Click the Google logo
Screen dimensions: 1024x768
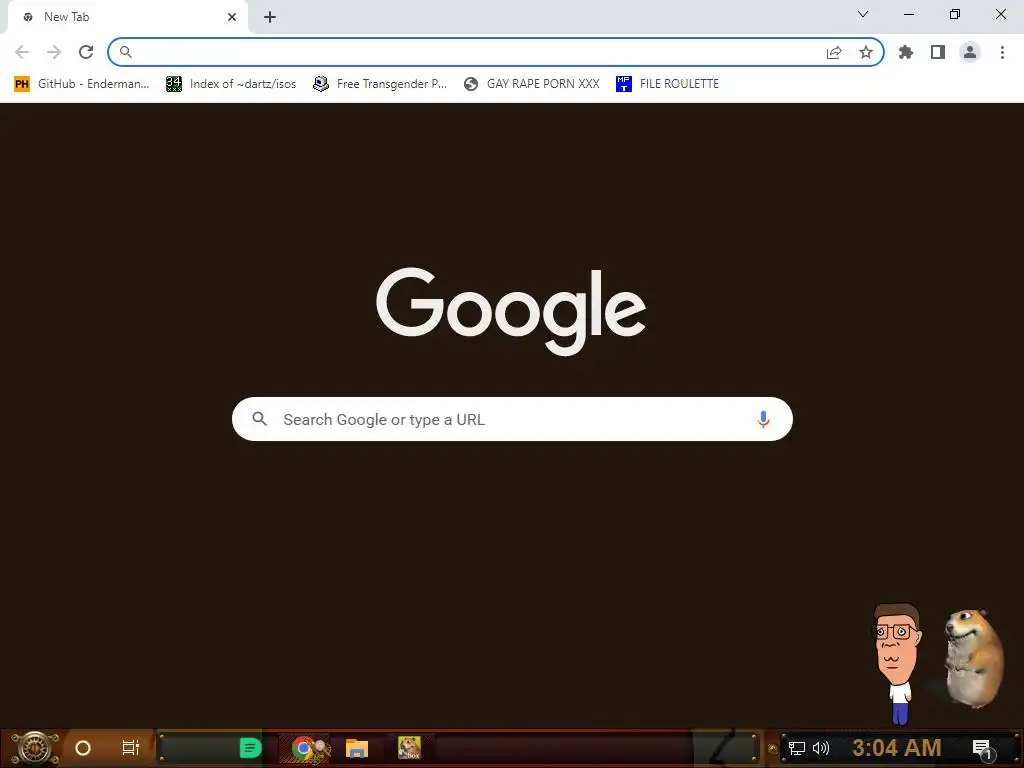(511, 312)
